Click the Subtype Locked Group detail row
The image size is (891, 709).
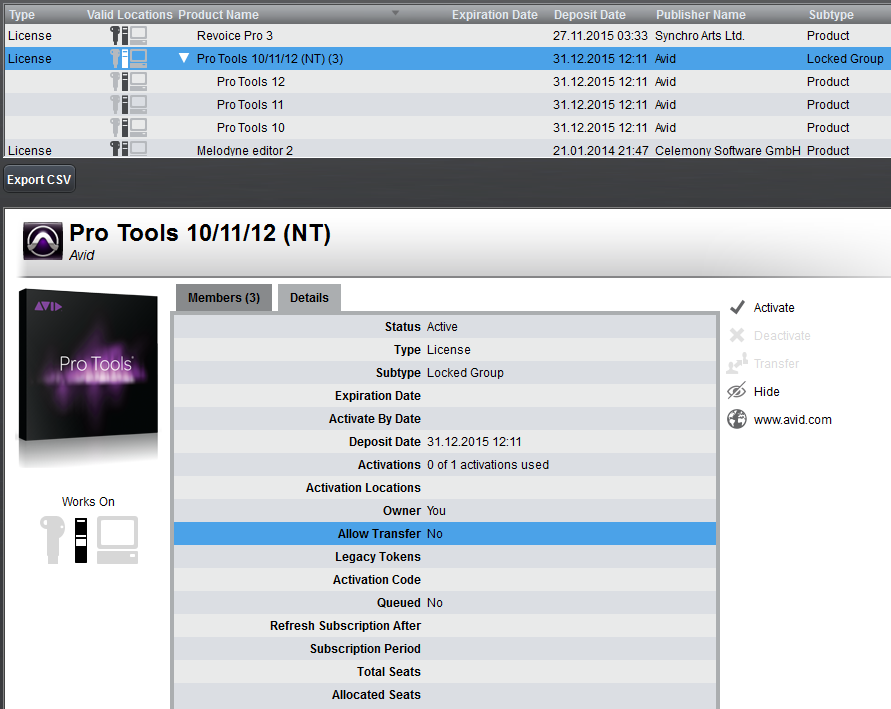(x=445, y=373)
